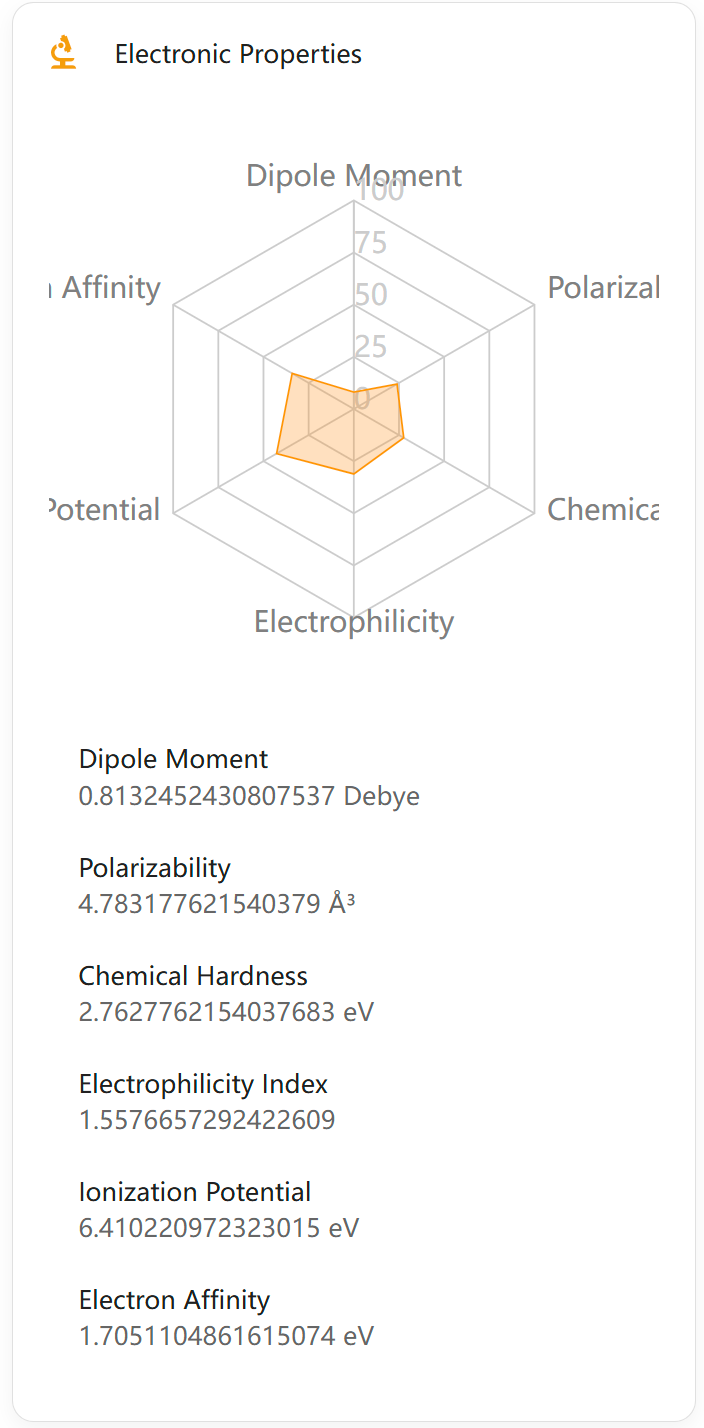
Task: Click the Electronic Properties card title
Action: point(238,54)
